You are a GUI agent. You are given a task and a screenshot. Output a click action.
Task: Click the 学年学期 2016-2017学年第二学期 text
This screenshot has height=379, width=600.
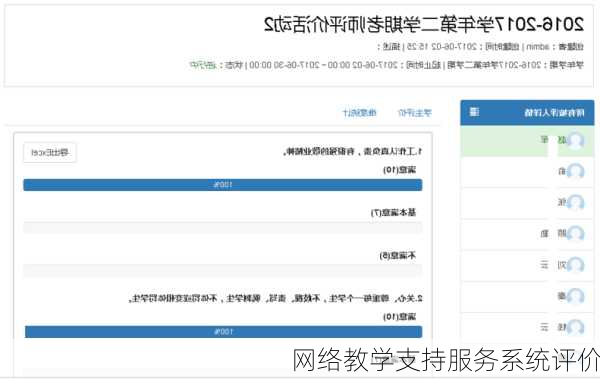tap(515, 65)
